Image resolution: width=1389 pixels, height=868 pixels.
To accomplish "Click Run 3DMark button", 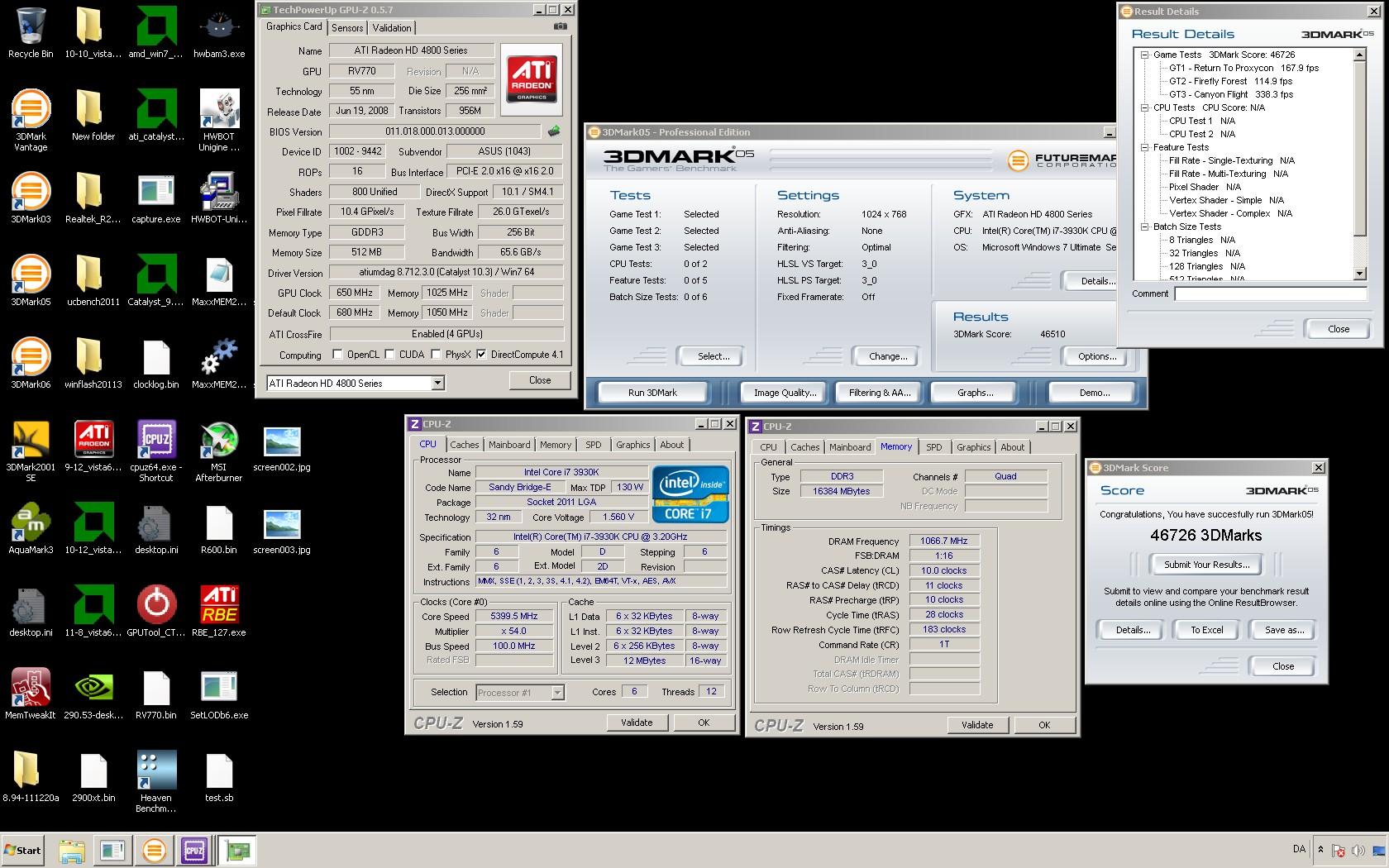I will 652,393.
